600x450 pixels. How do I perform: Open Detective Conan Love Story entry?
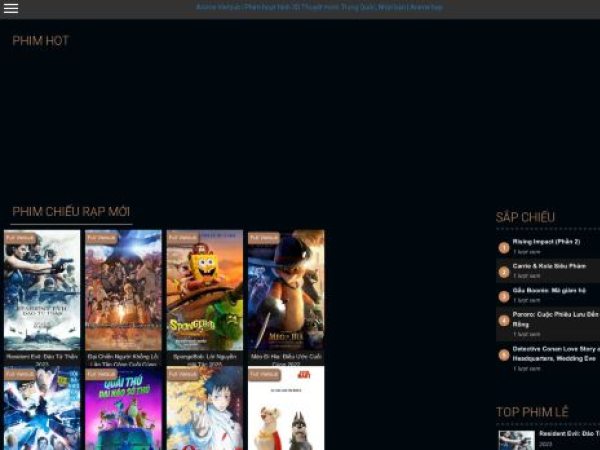(556, 354)
